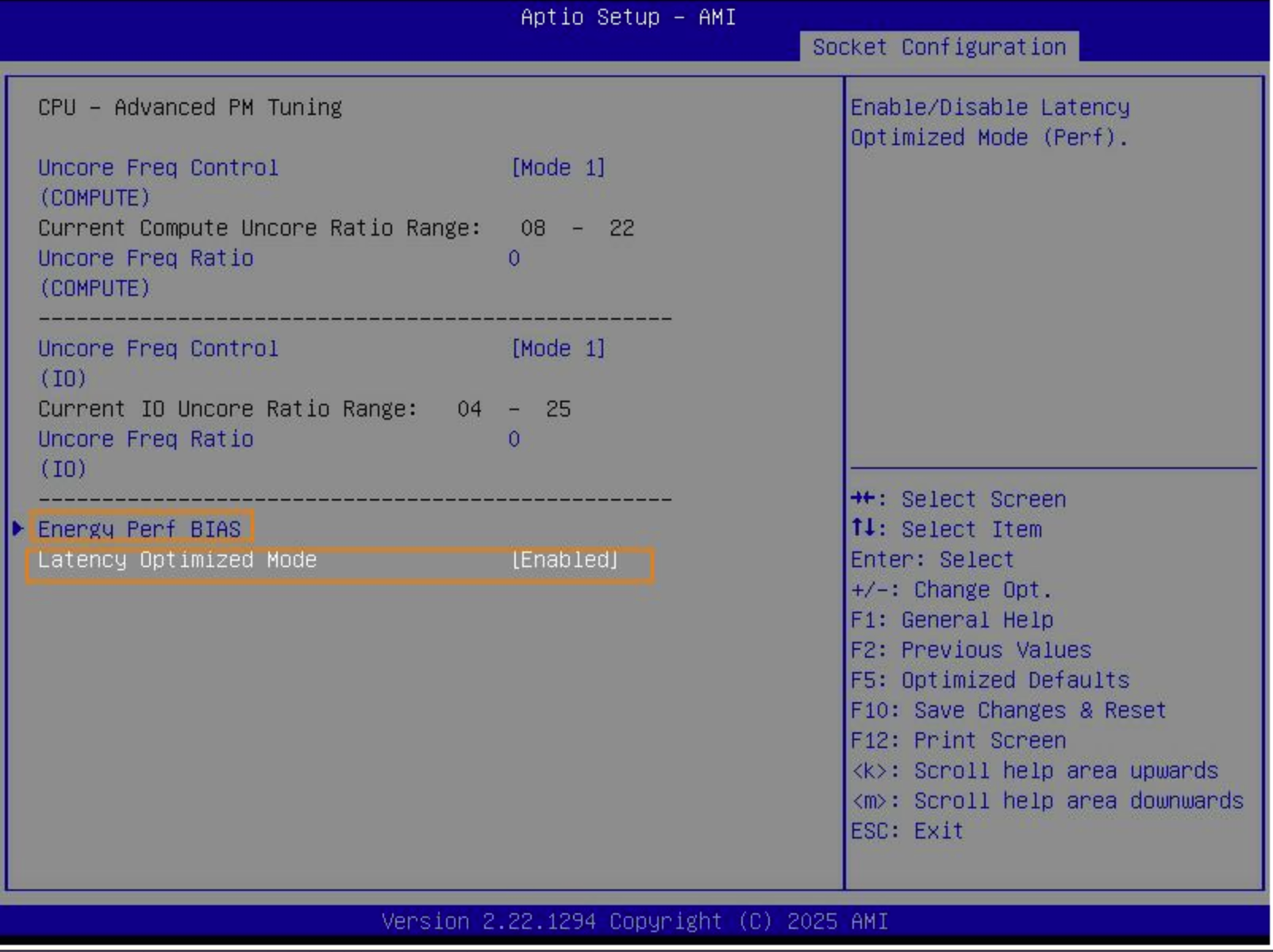Click the Current Compute Uncore Ratio Range line

pyautogui.click(x=336, y=228)
